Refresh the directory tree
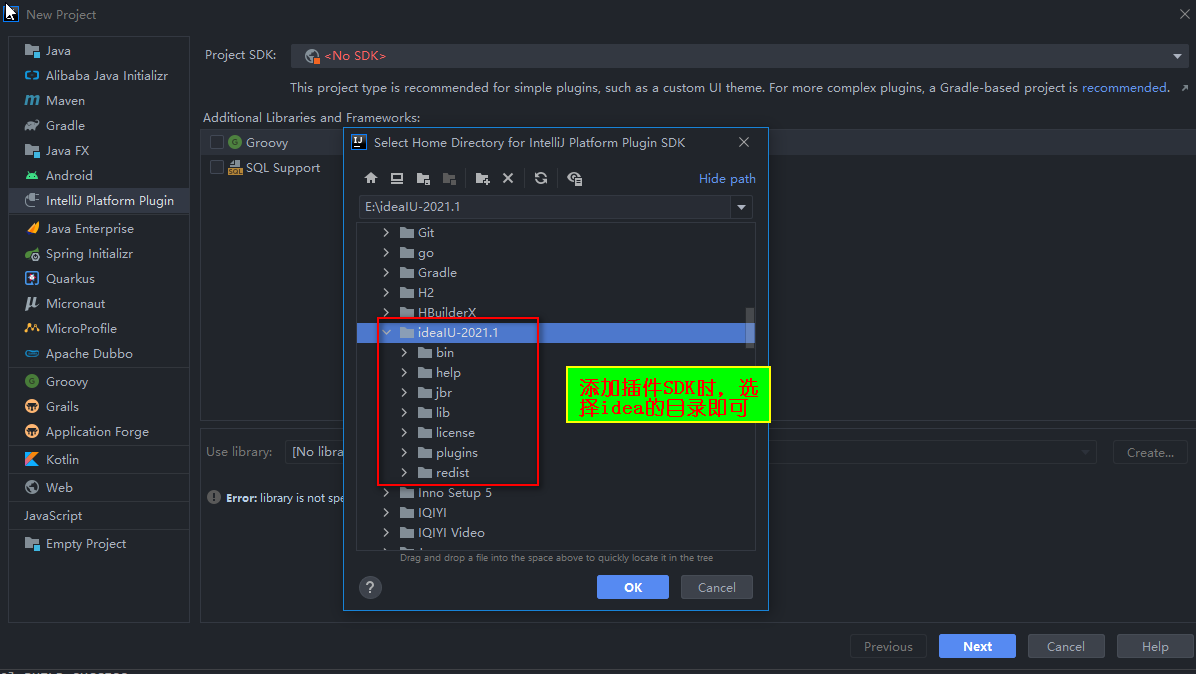Viewport: 1196px width, 674px height. coord(541,178)
